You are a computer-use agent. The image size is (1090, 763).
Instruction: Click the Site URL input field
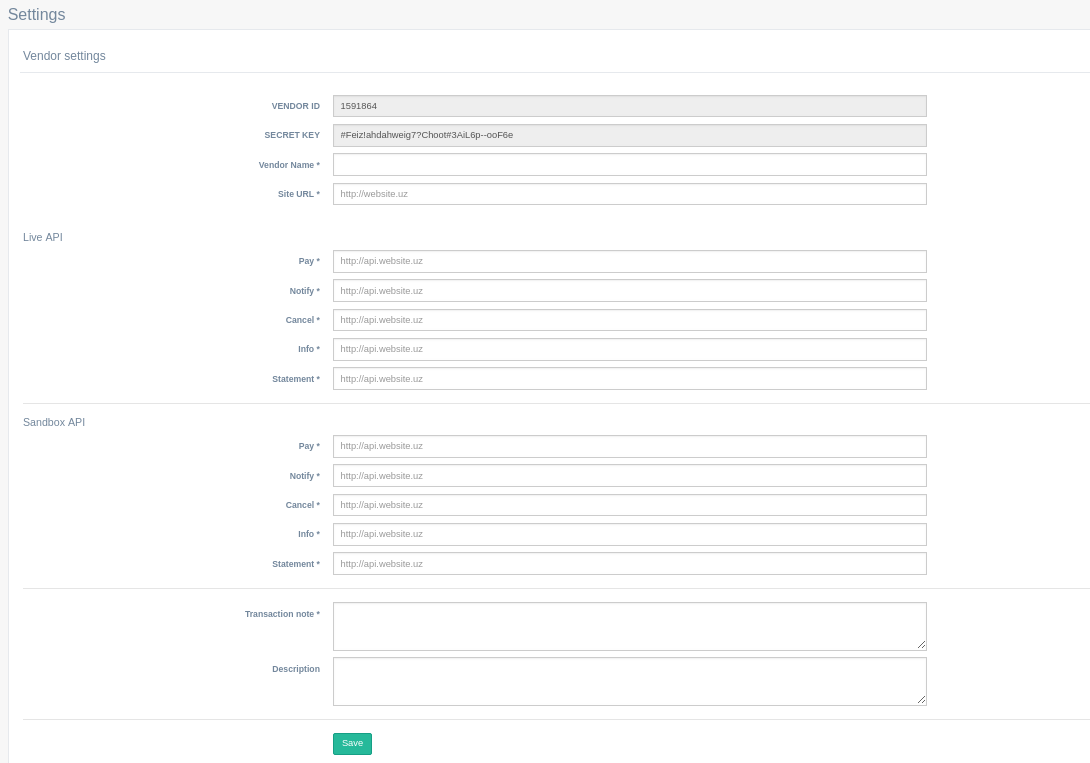pos(629,194)
